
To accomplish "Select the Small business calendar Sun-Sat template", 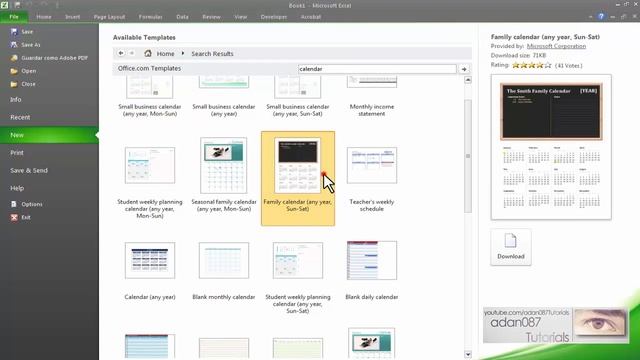I will coord(298,97).
